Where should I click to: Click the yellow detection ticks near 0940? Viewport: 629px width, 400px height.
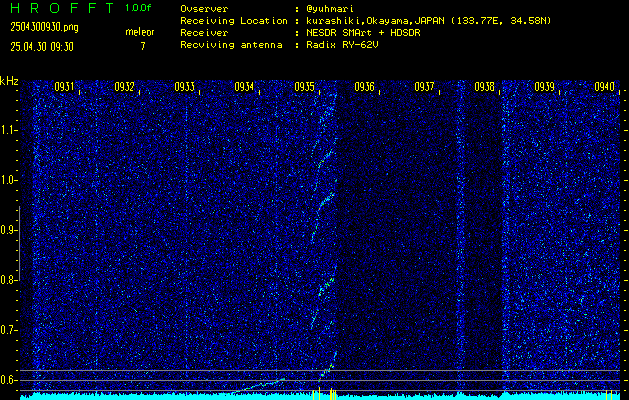(609, 394)
